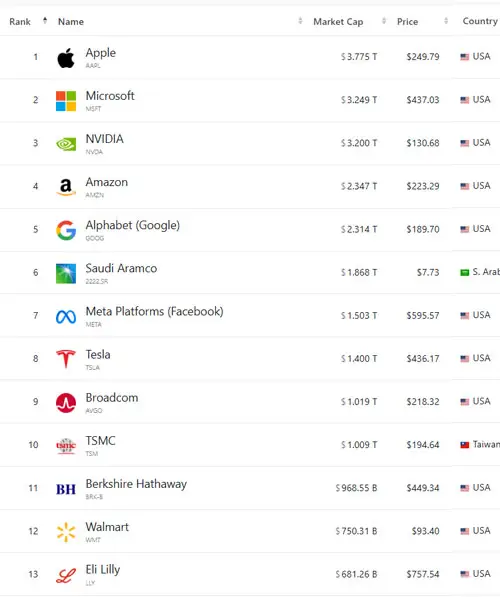Click the Meta infinity logo

pos(66,316)
